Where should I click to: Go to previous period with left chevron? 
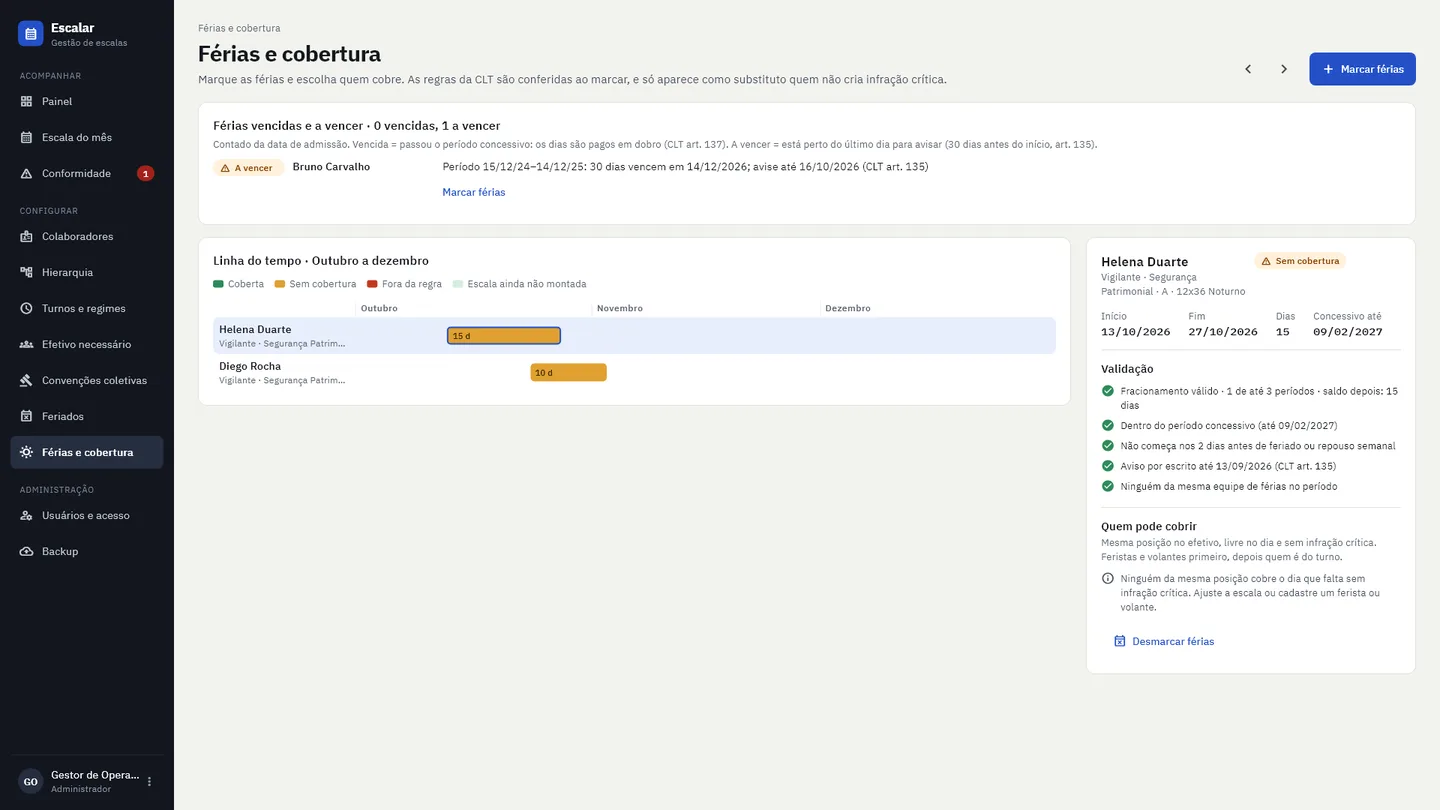point(1248,69)
